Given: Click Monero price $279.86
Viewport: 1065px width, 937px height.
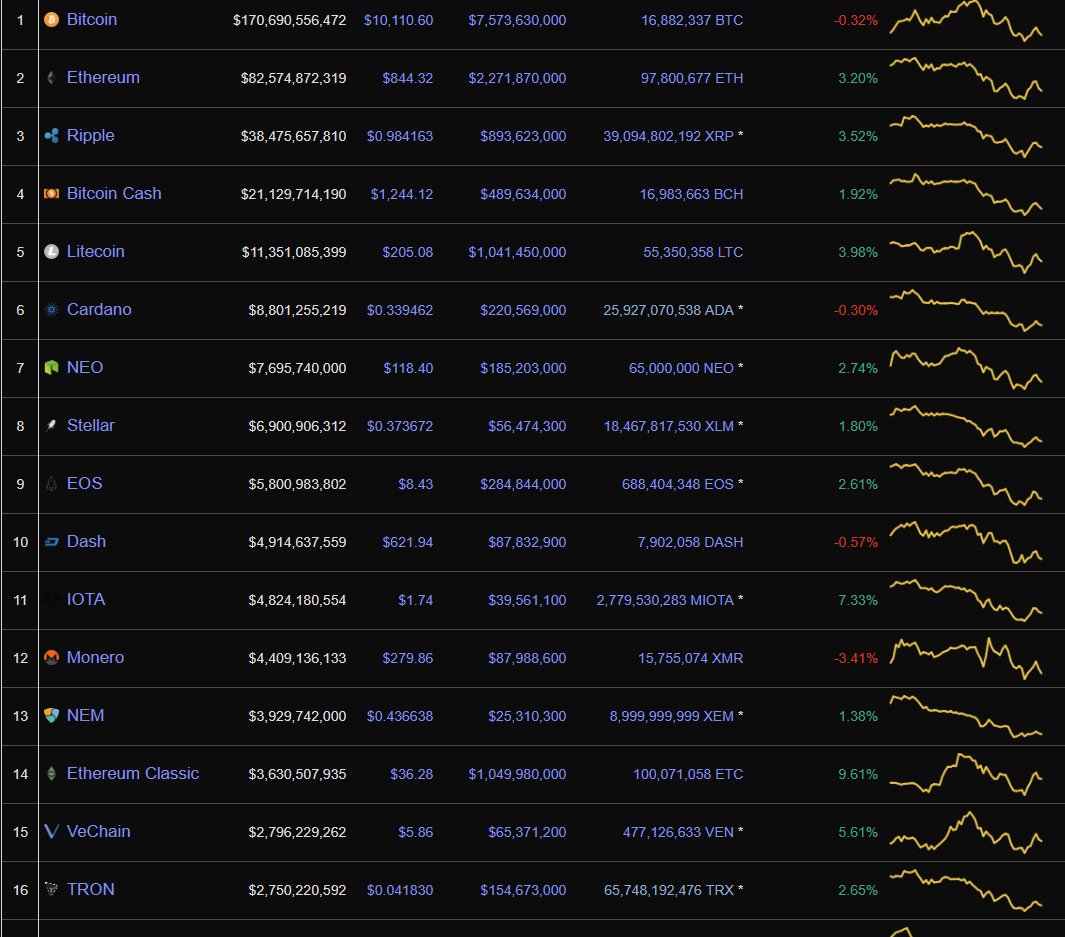Looking at the screenshot, I should click(x=408, y=658).
